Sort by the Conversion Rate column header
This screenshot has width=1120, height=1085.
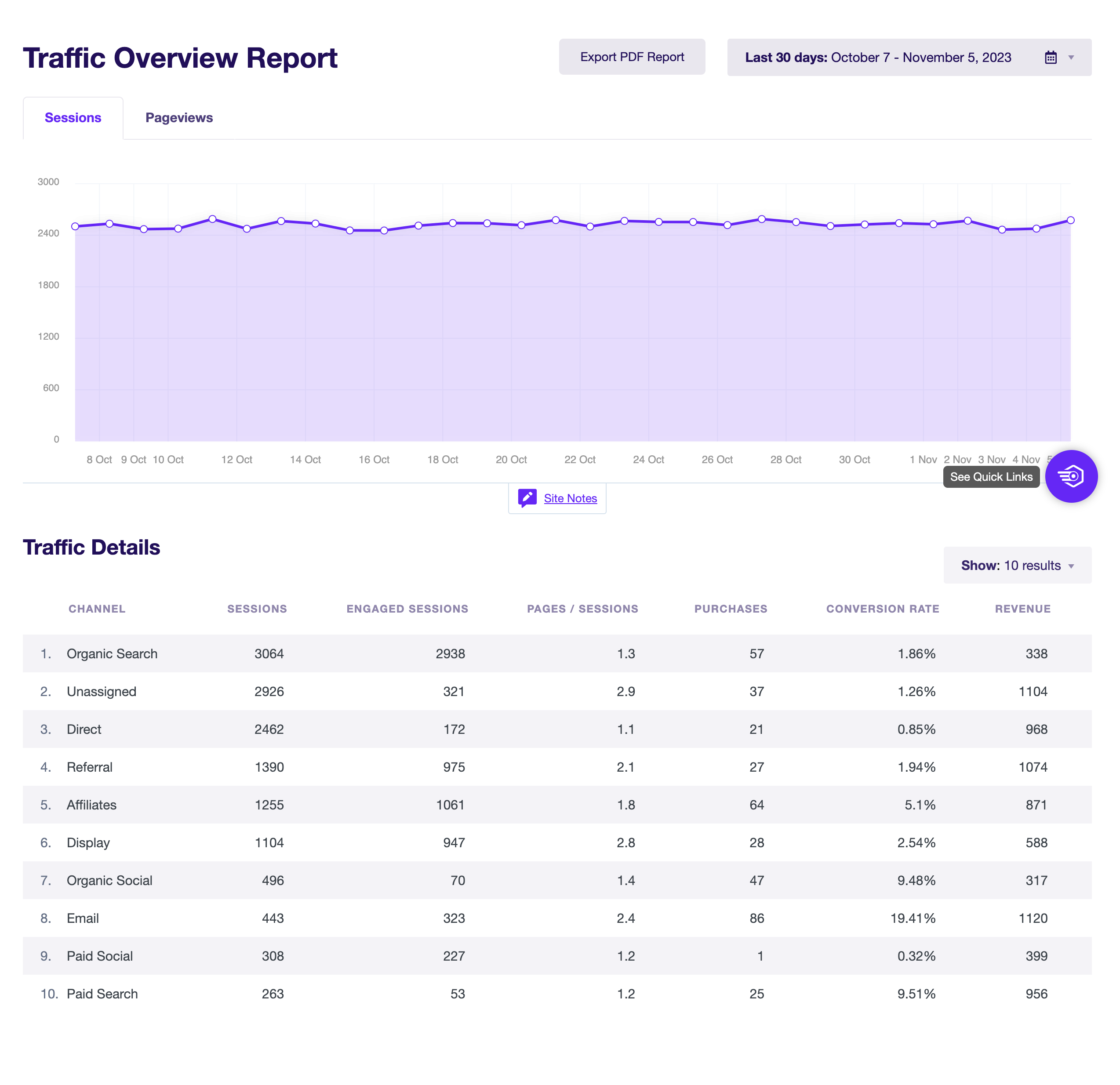(882, 609)
